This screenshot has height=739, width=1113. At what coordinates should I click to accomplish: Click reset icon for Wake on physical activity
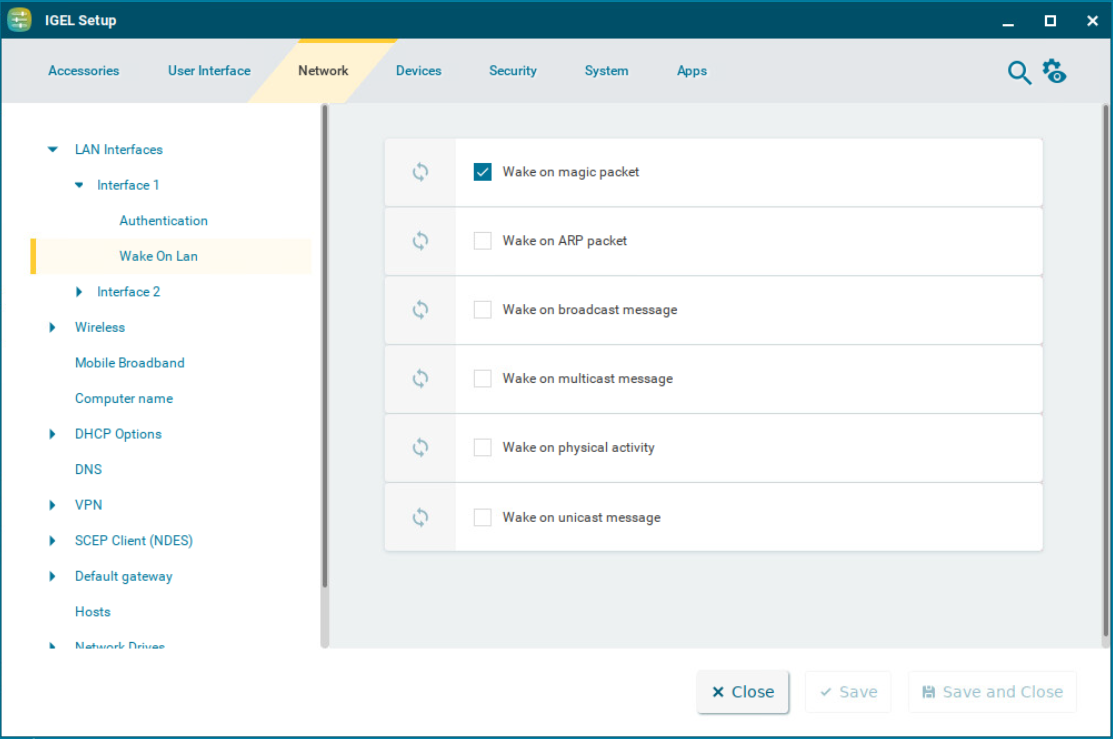coord(420,448)
